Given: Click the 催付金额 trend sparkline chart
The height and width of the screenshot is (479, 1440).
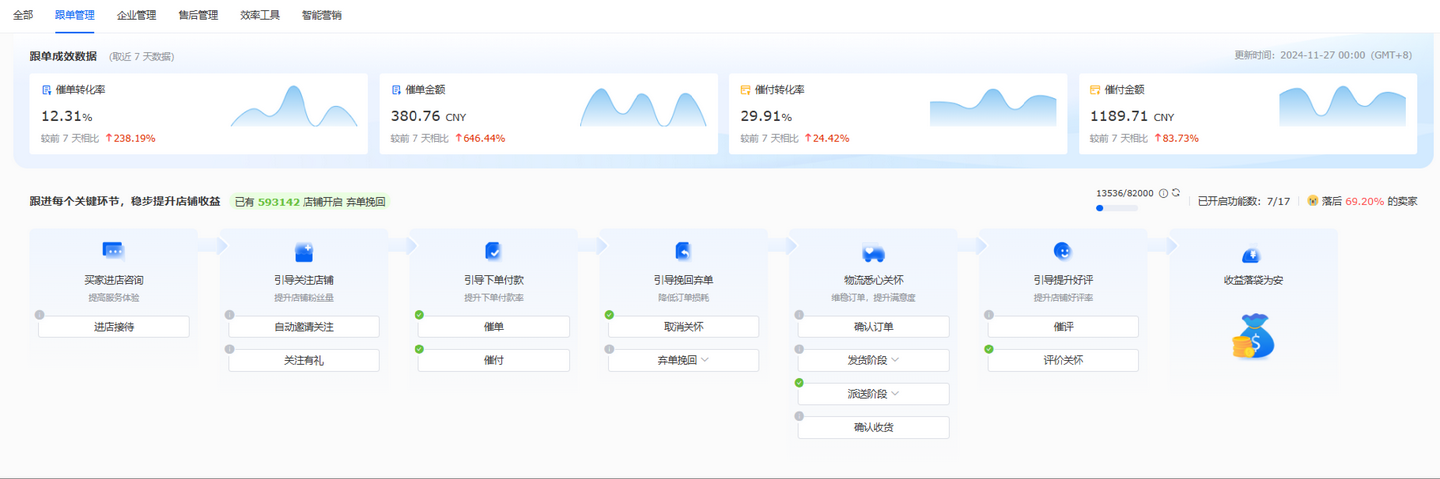Looking at the screenshot, I should click(x=1343, y=106).
